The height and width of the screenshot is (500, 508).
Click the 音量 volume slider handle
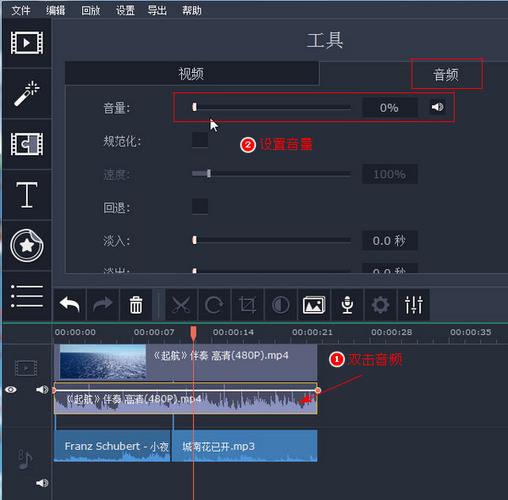point(194,107)
